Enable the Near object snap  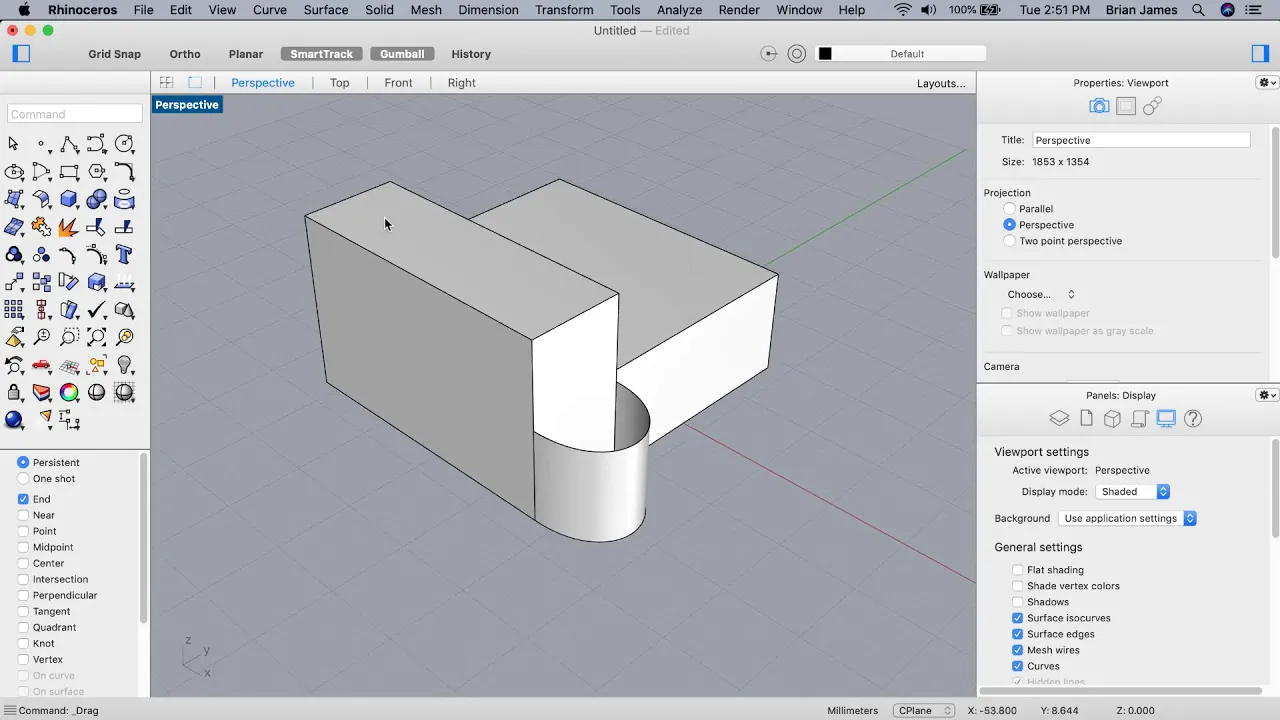pos(23,515)
